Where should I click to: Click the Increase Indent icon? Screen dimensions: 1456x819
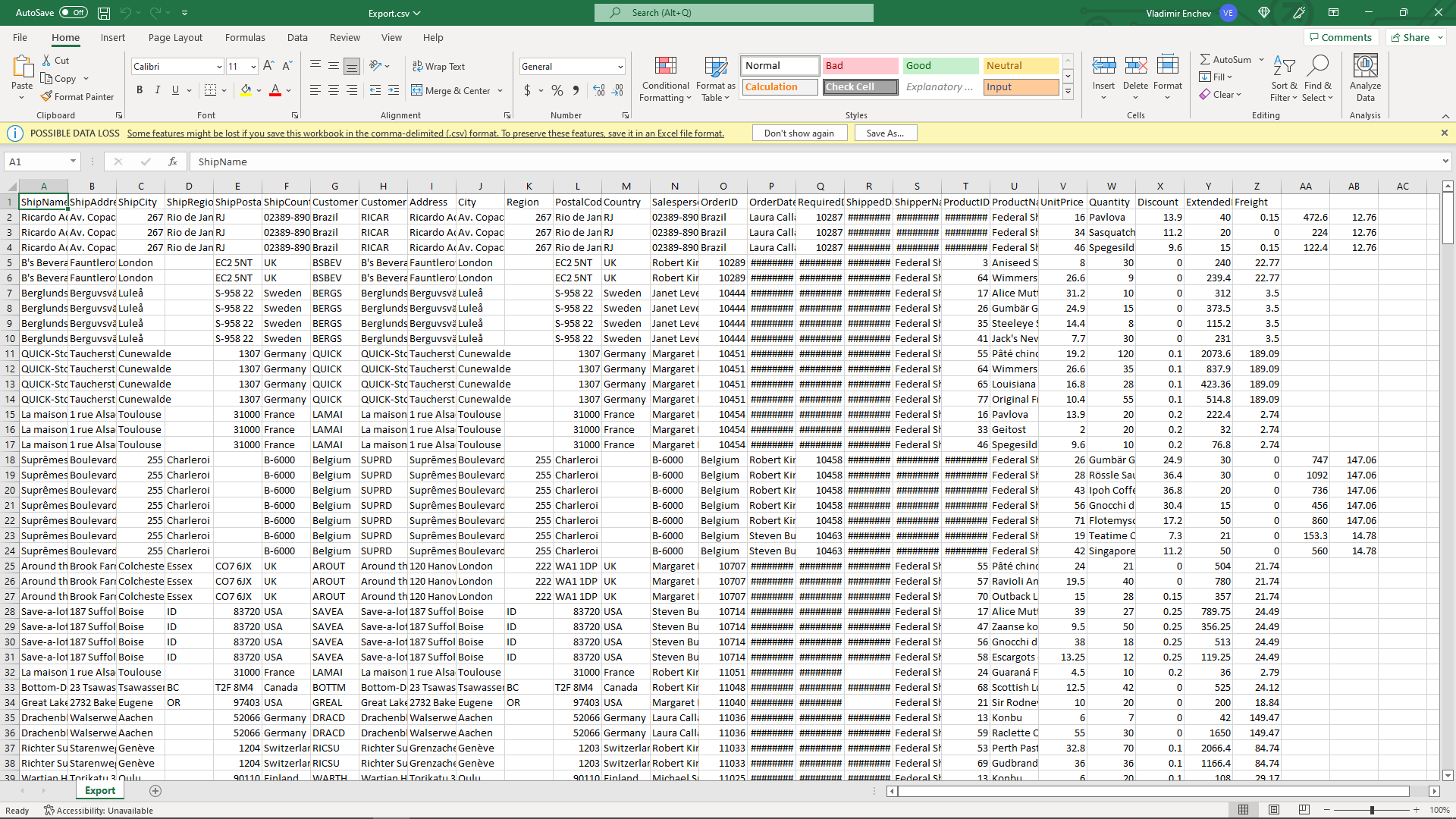pyautogui.click(x=394, y=91)
